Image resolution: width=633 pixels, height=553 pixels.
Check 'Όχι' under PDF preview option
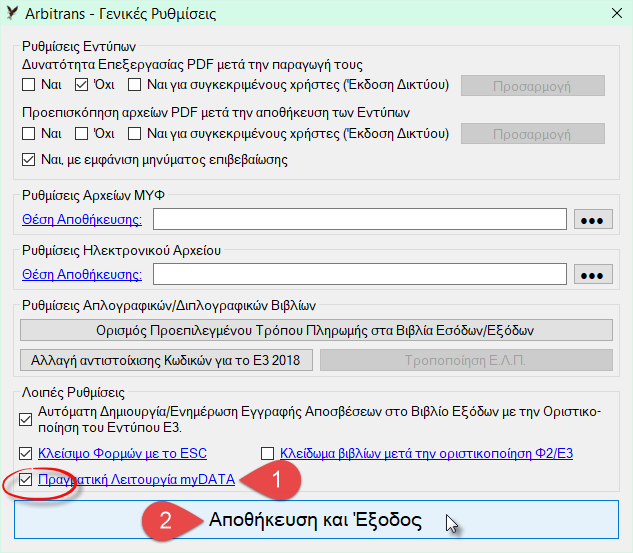(x=81, y=133)
